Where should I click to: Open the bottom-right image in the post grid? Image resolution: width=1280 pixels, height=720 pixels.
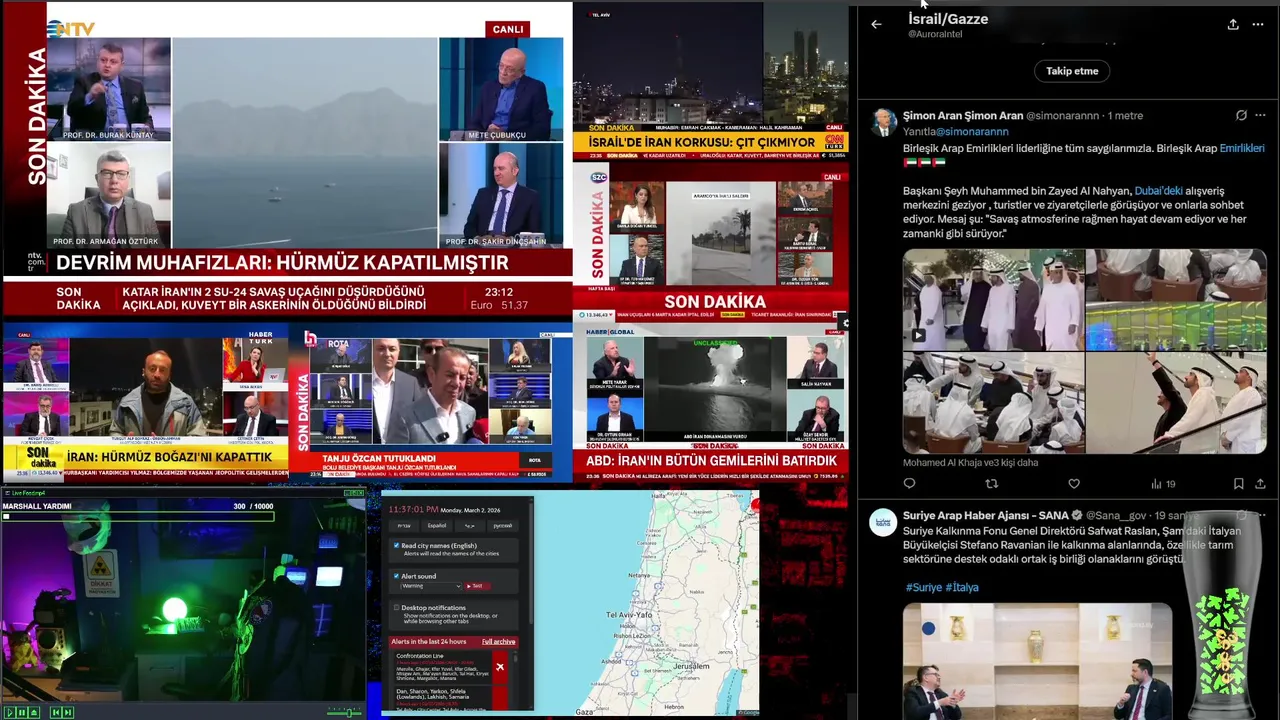(1176, 402)
